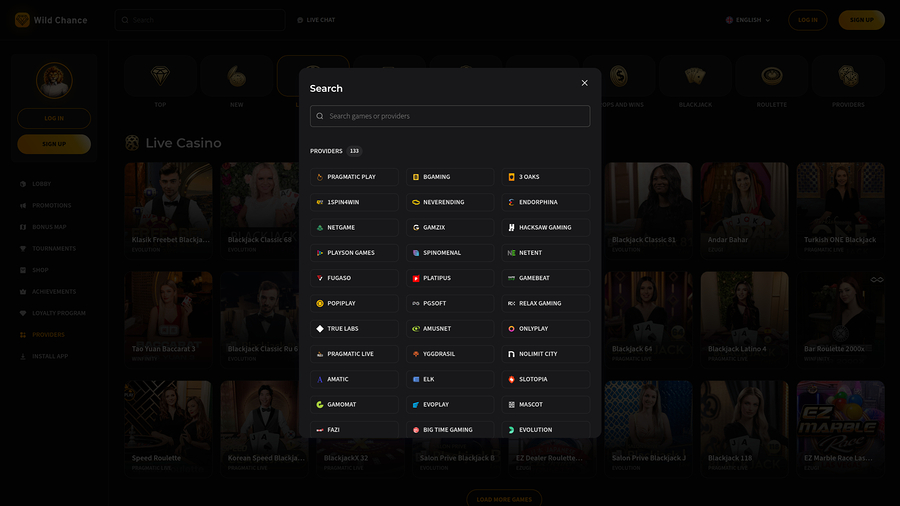Click the Onlyplay provider icon
The image size is (900, 506).
[x=511, y=329]
